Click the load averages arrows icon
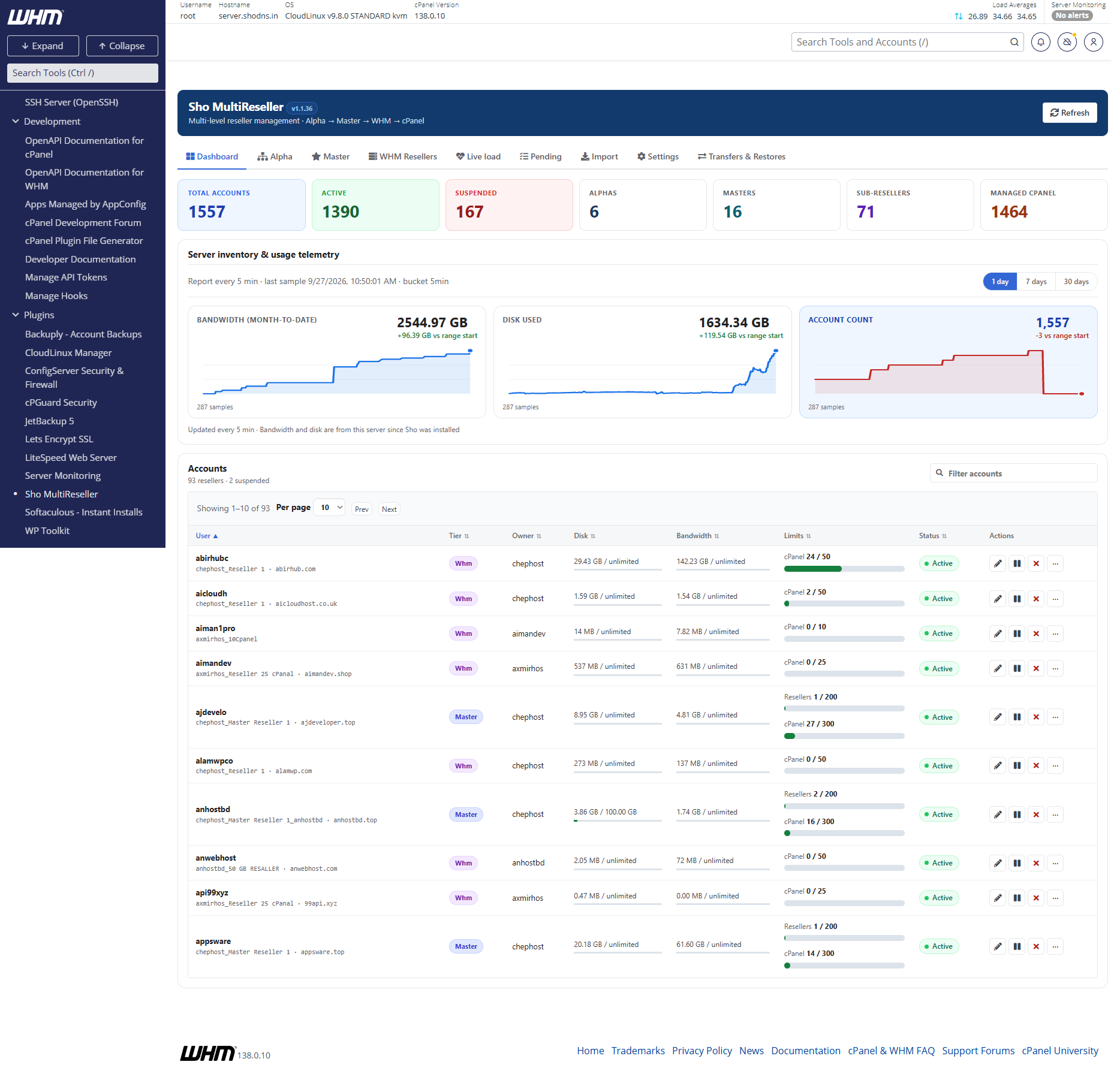This screenshot has width=1111, height=1092. (x=959, y=16)
